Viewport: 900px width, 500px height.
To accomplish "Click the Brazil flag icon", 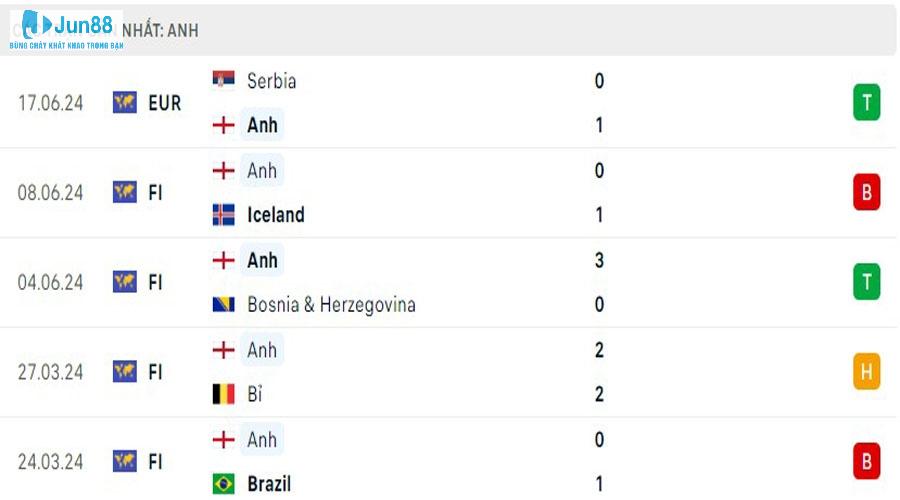I will (x=223, y=484).
